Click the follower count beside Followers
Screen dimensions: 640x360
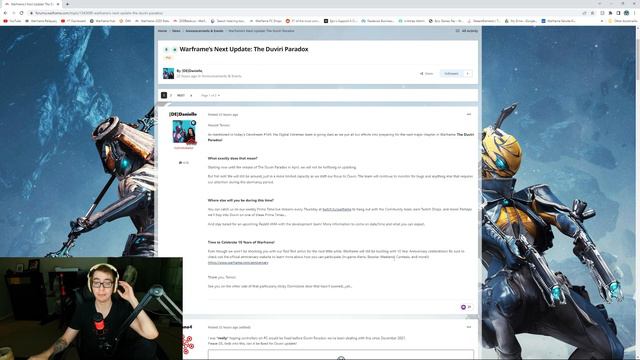click(468, 73)
